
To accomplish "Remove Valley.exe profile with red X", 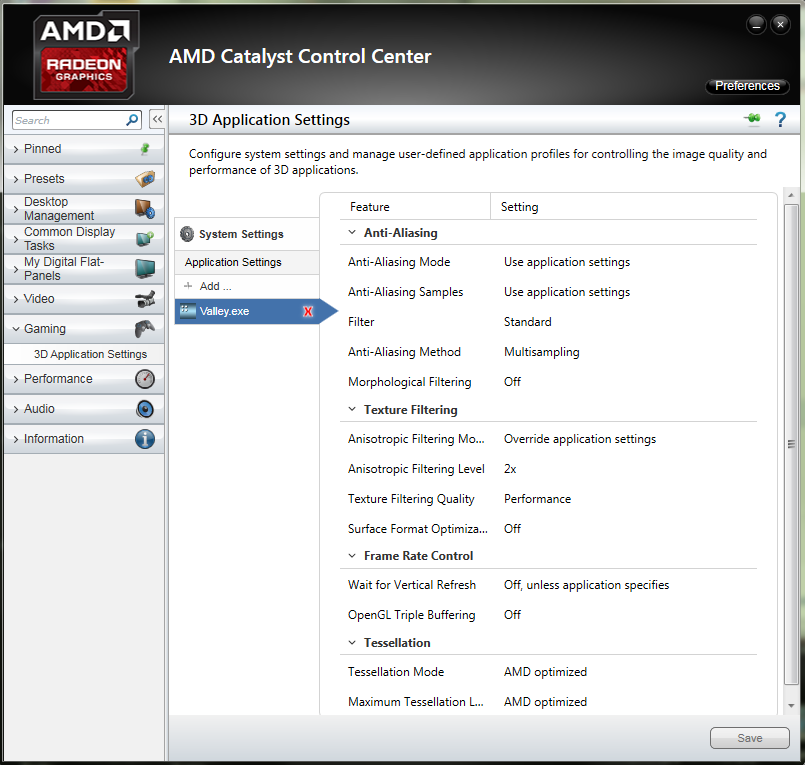I will point(308,311).
